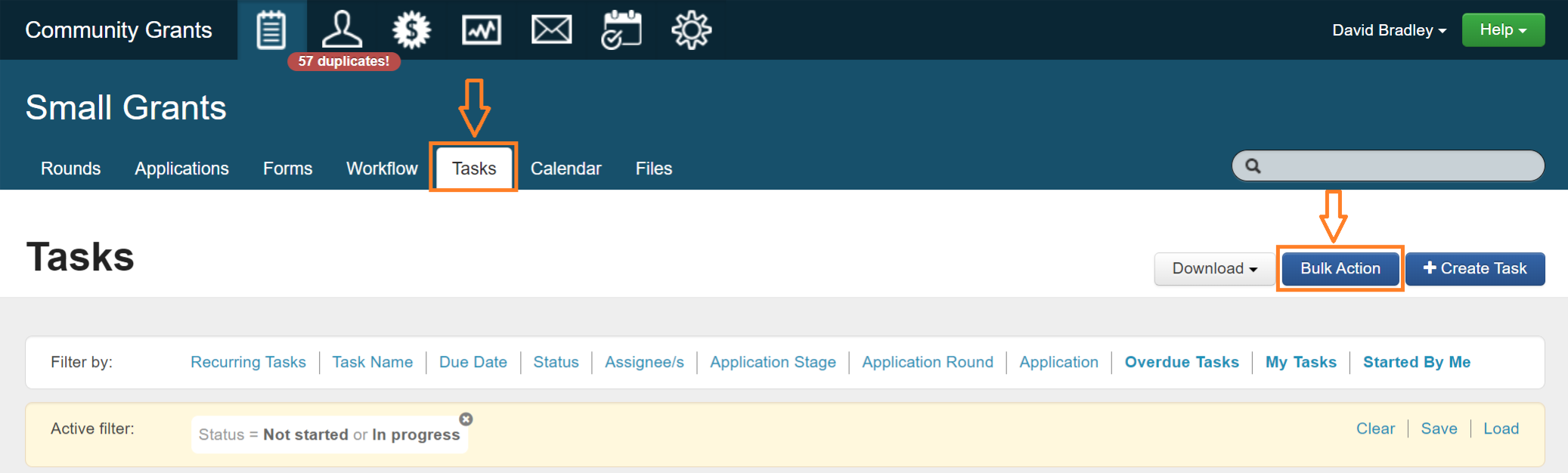Filter by Due Date
Screen dimensions: 1568x473
coord(473,363)
